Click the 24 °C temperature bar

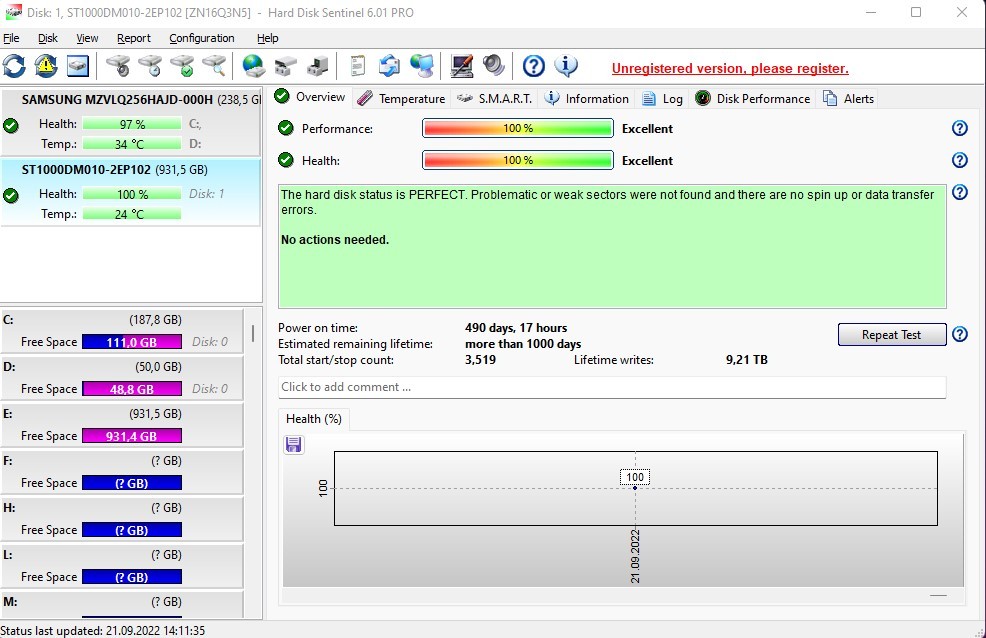tap(132, 214)
